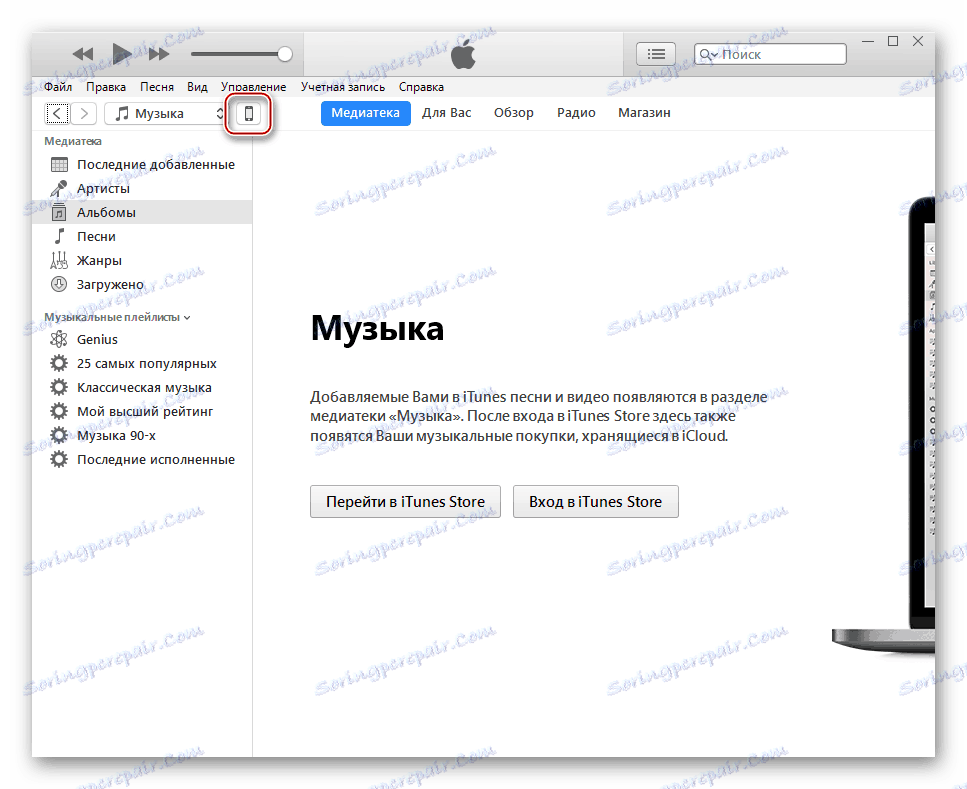Switch to the Радио tab
The image size is (967, 789).
tap(576, 113)
